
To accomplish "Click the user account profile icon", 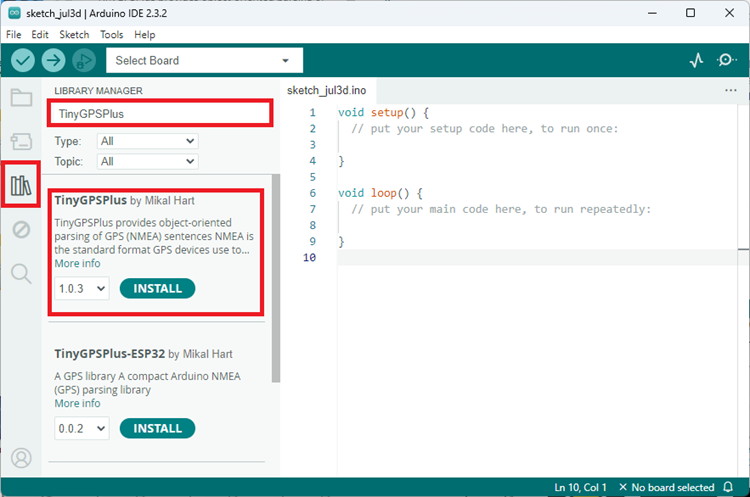I will [21, 458].
